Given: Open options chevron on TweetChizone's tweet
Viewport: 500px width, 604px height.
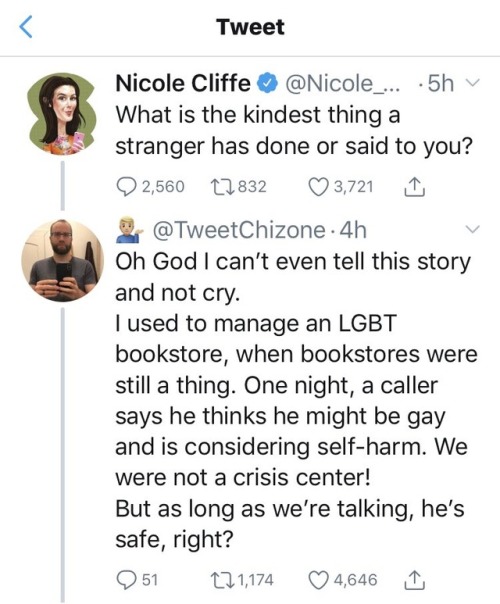Looking at the screenshot, I should coord(472,229).
